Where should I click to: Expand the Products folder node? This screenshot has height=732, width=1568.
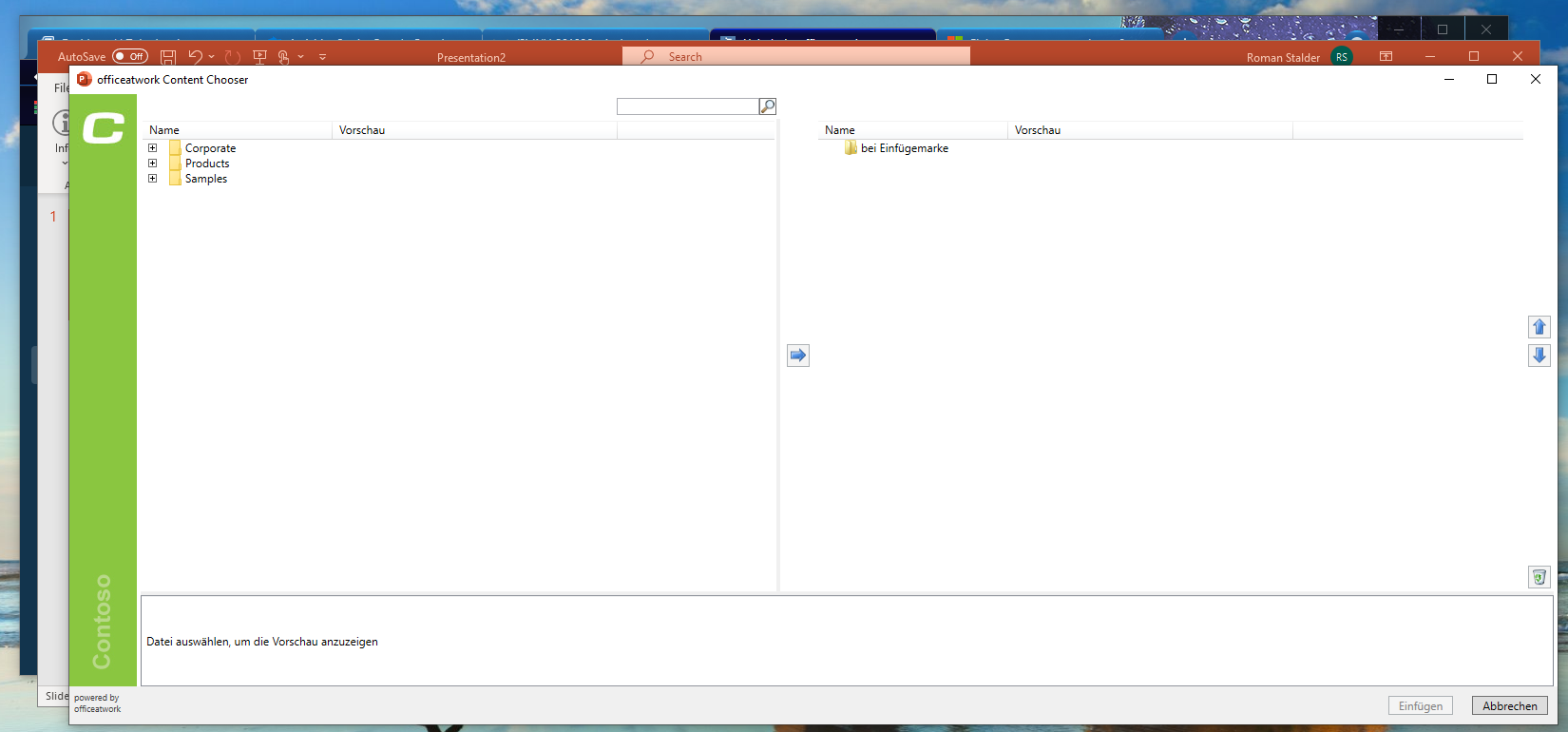152,164
